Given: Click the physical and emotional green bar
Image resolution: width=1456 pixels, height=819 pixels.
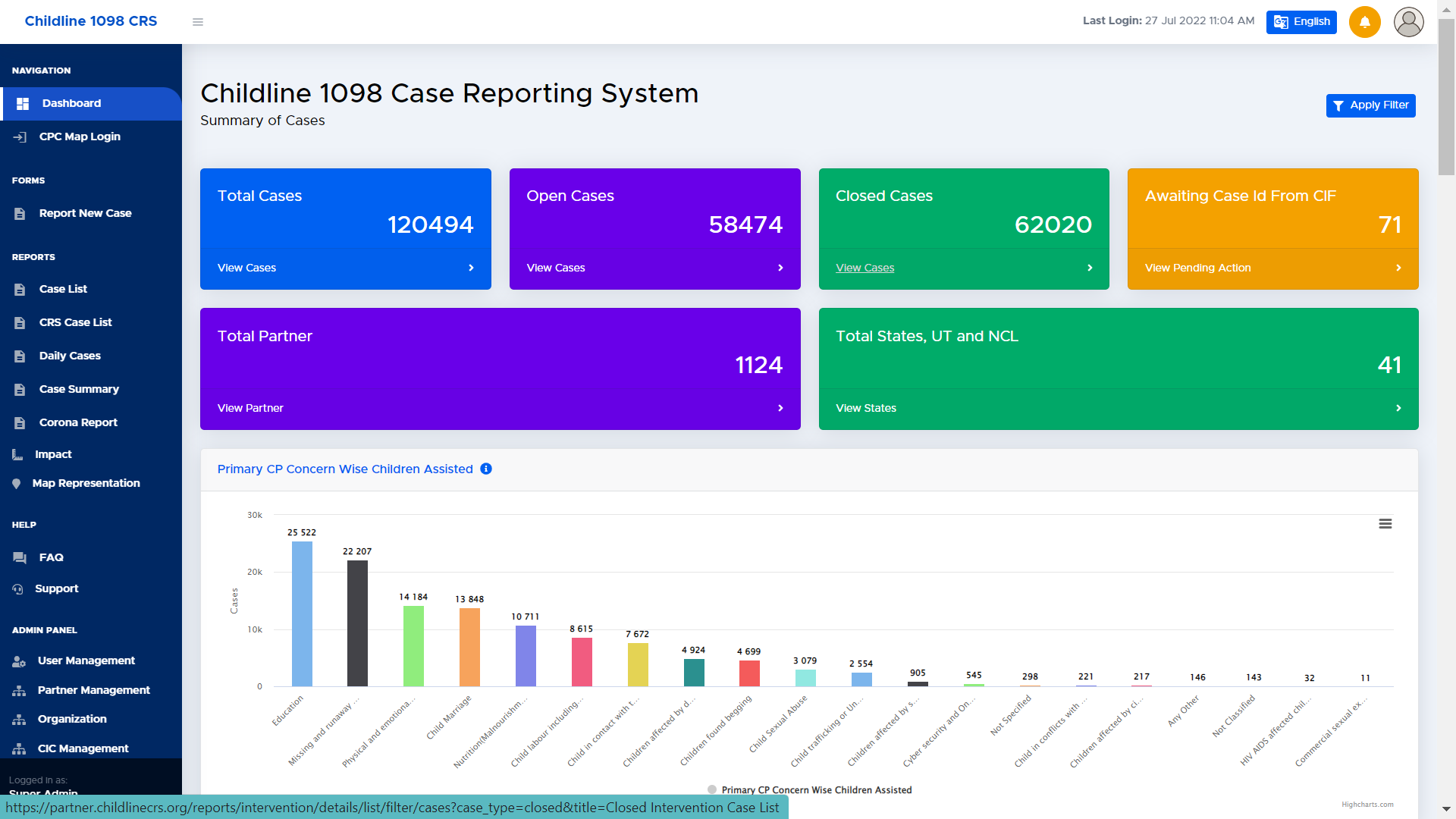Looking at the screenshot, I should [x=413, y=646].
